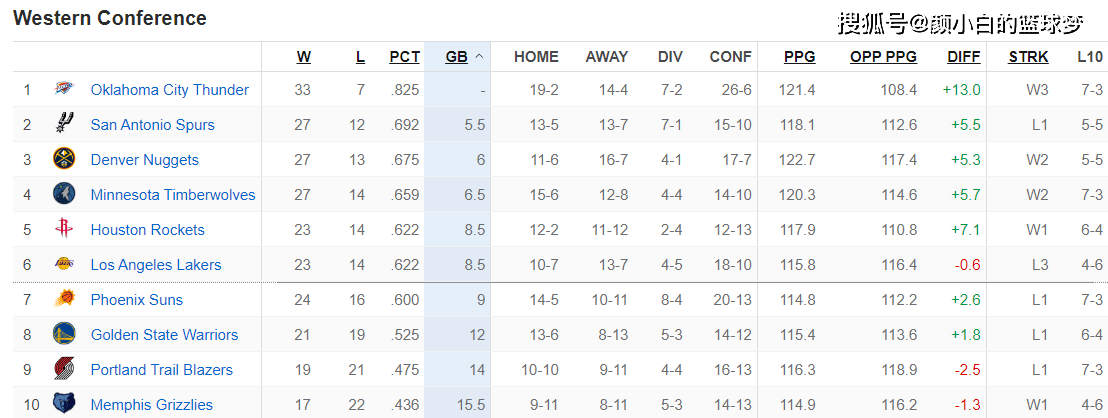
Task: Open the Oklahoma City Thunder team link
Action: click(169, 90)
